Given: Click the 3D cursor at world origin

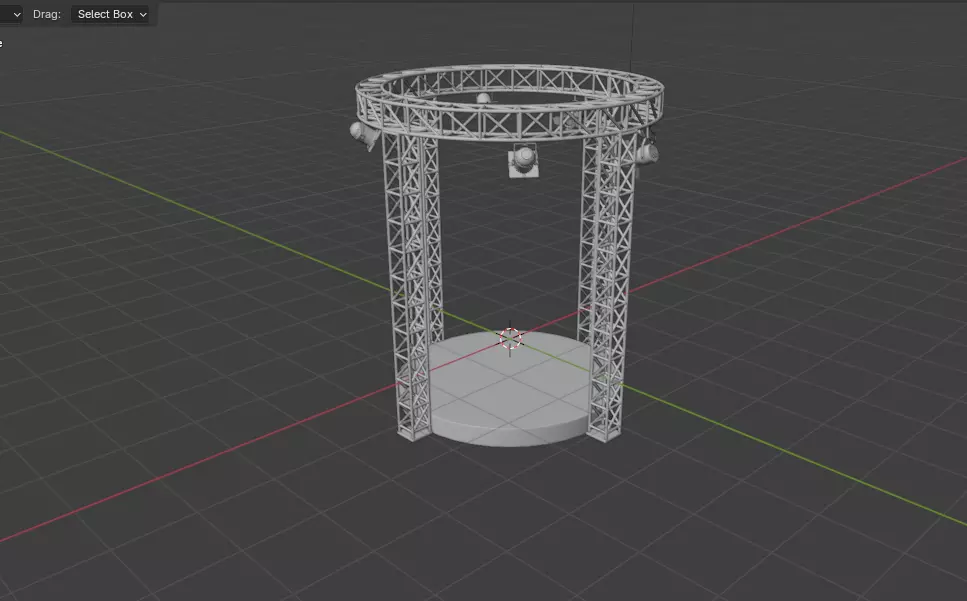Looking at the screenshot, I should tap(510, 338).
